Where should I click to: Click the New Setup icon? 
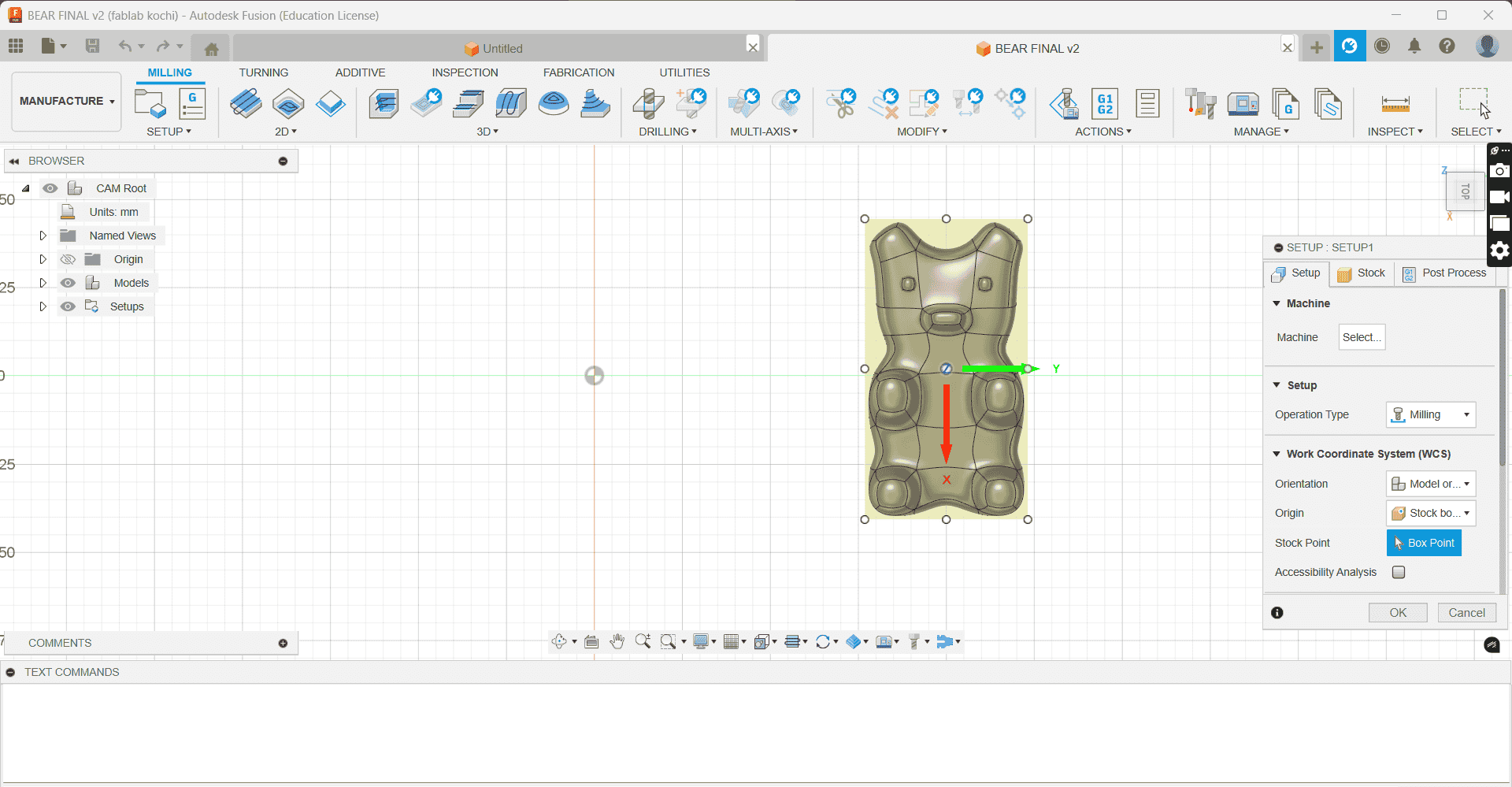click(x=150, y=103)
